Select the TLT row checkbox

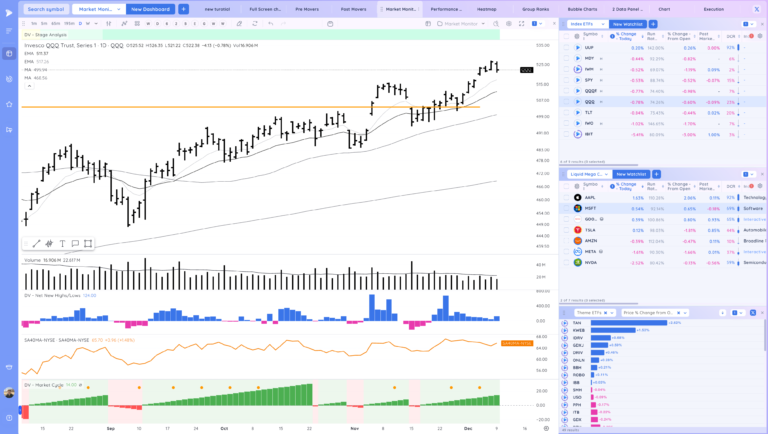pos(566,112)
